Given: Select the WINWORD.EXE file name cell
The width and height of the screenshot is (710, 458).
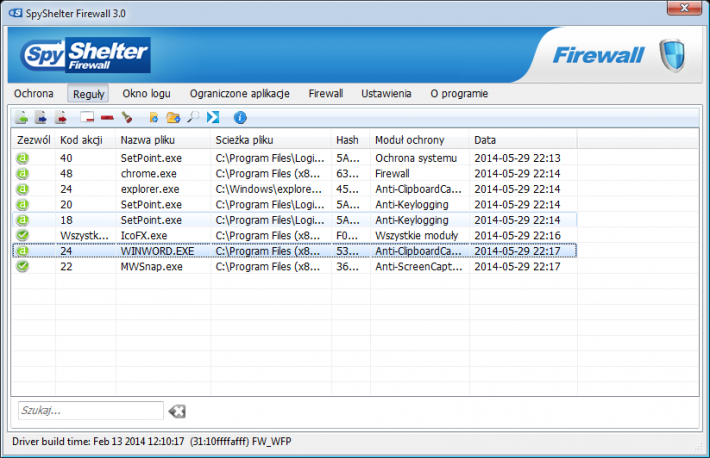Looking at the screenshot, I should (157, 251).
